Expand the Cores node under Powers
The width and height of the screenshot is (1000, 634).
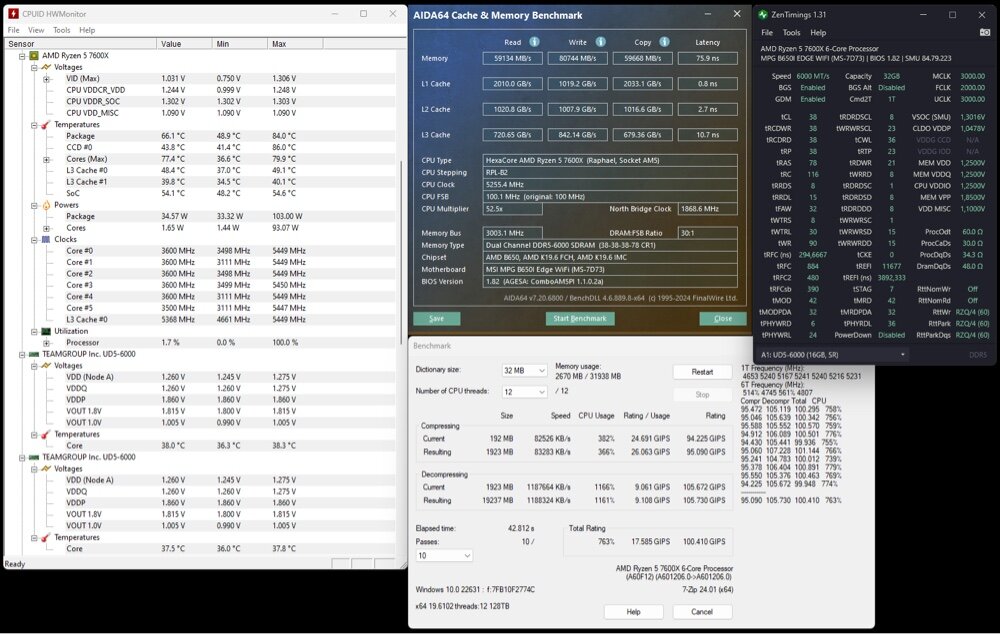[x=46, y=228]
